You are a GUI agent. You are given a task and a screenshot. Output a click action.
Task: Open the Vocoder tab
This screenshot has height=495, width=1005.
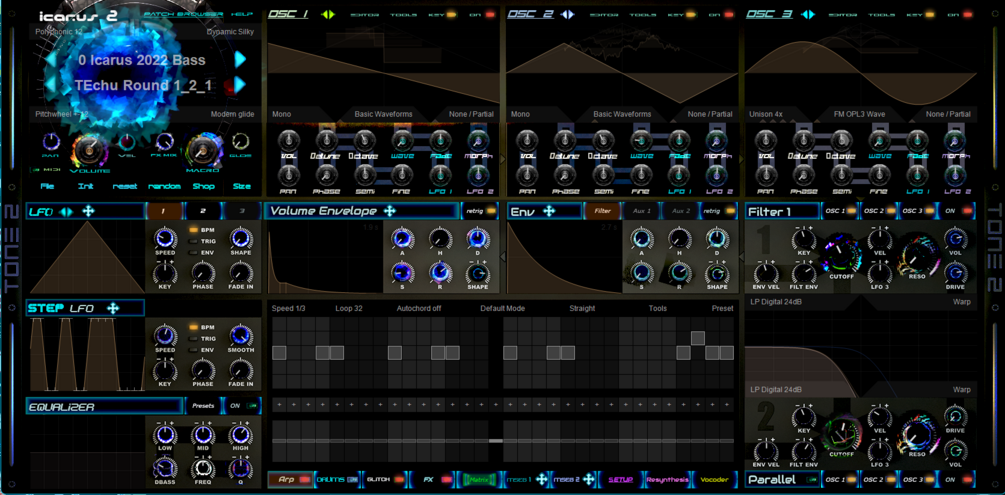click(715, 479)
